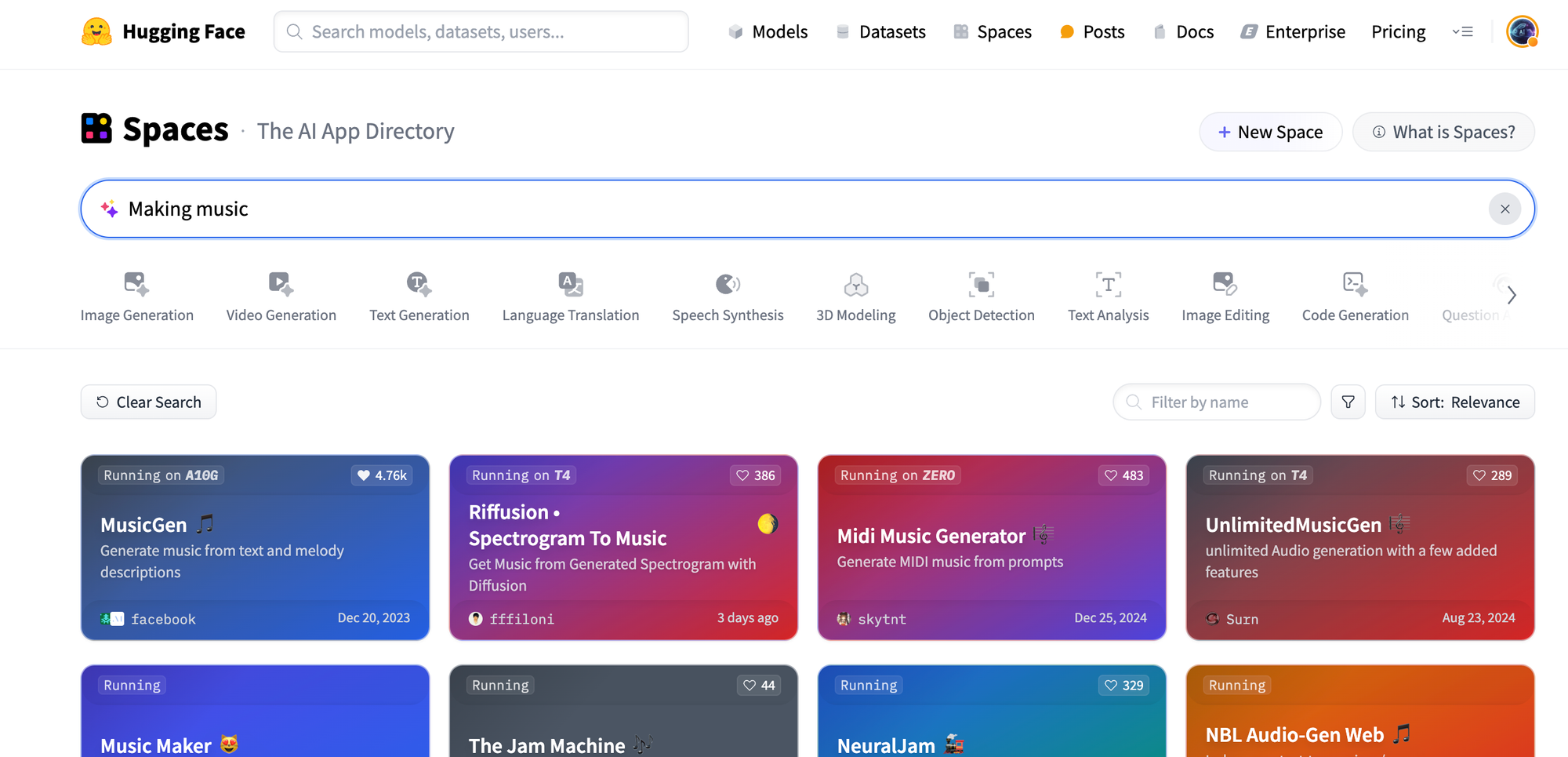1568x757 pixels.
Task: Choose the Text Analysis category icon
Action: pyautogui.click(x=1109, y=283)
